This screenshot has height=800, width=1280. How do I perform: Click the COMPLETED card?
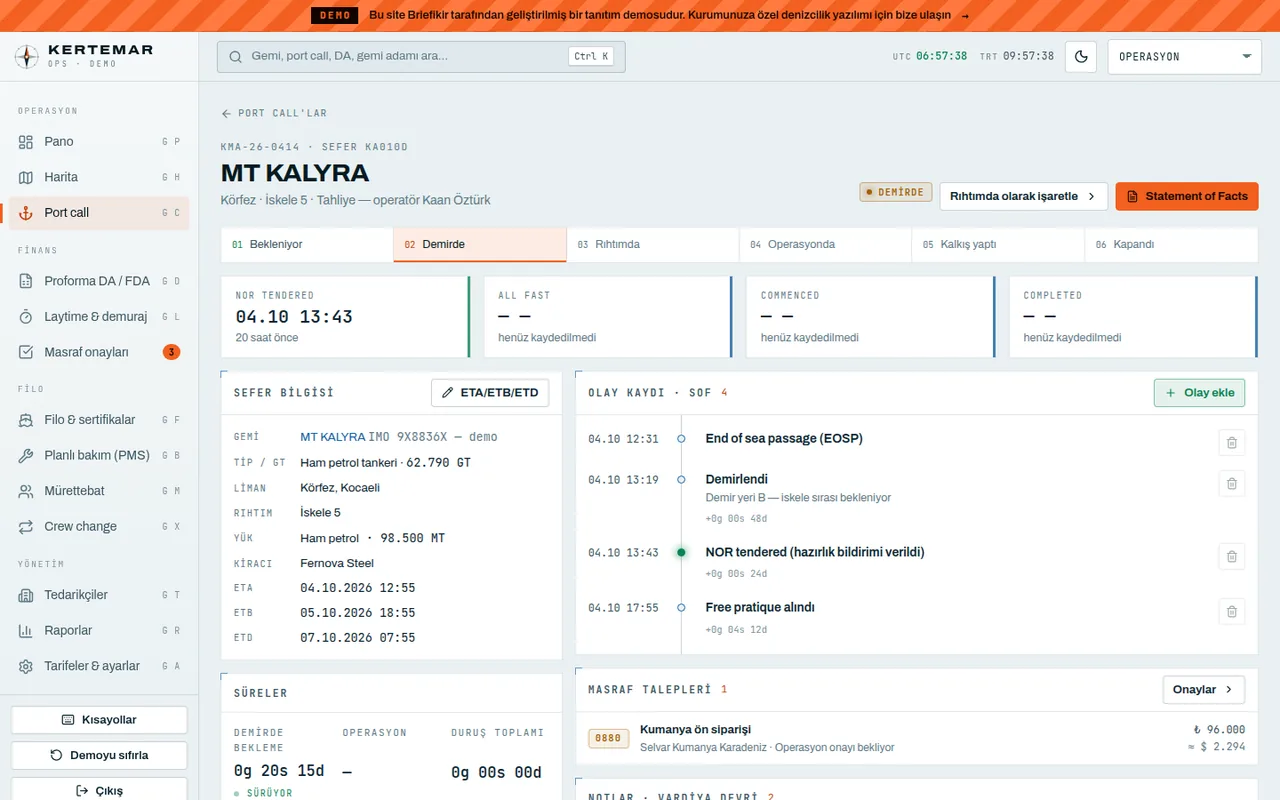[1133, 317]
